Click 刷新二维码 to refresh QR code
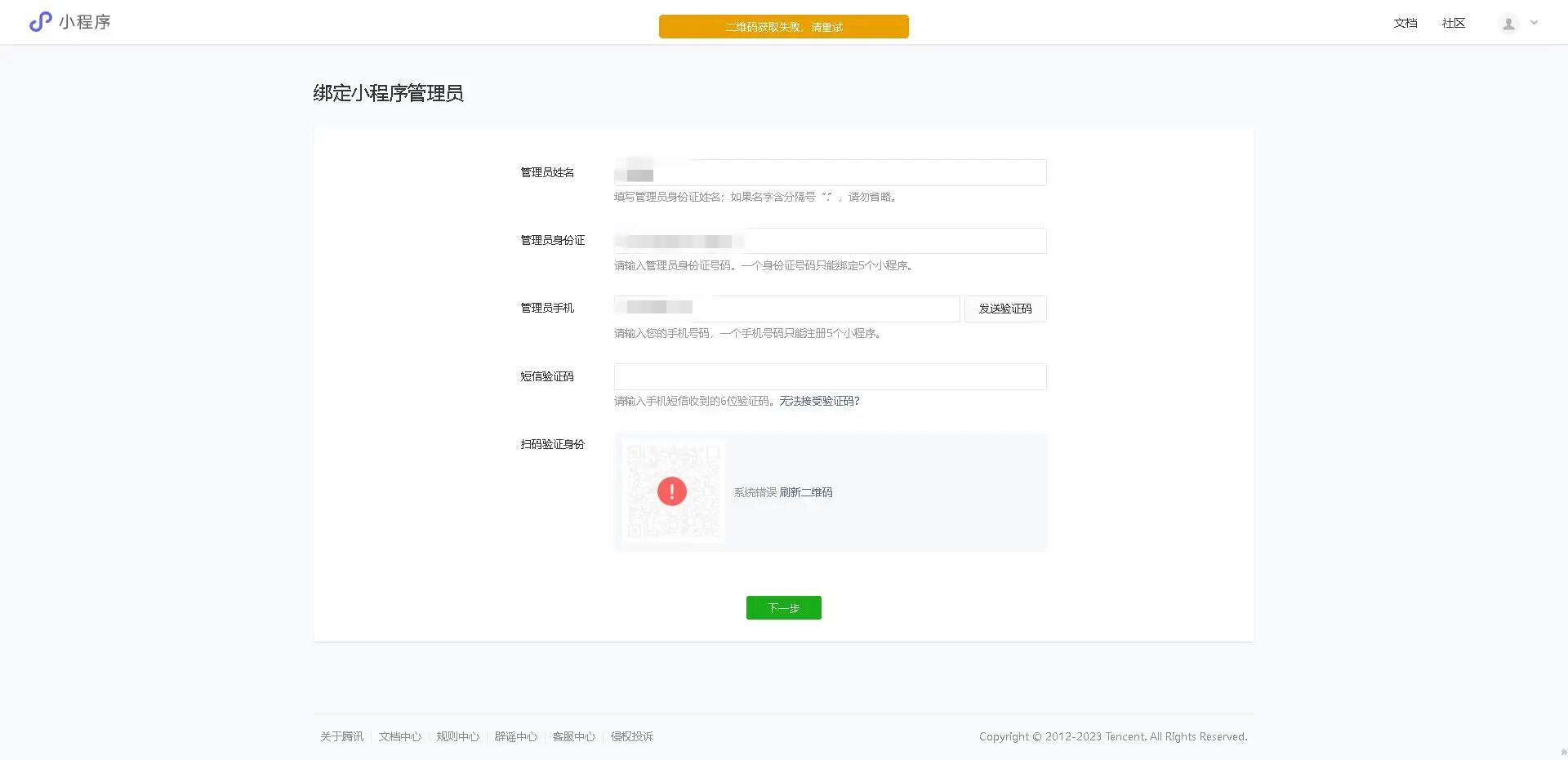1568x760 pixels. [806, 492]
